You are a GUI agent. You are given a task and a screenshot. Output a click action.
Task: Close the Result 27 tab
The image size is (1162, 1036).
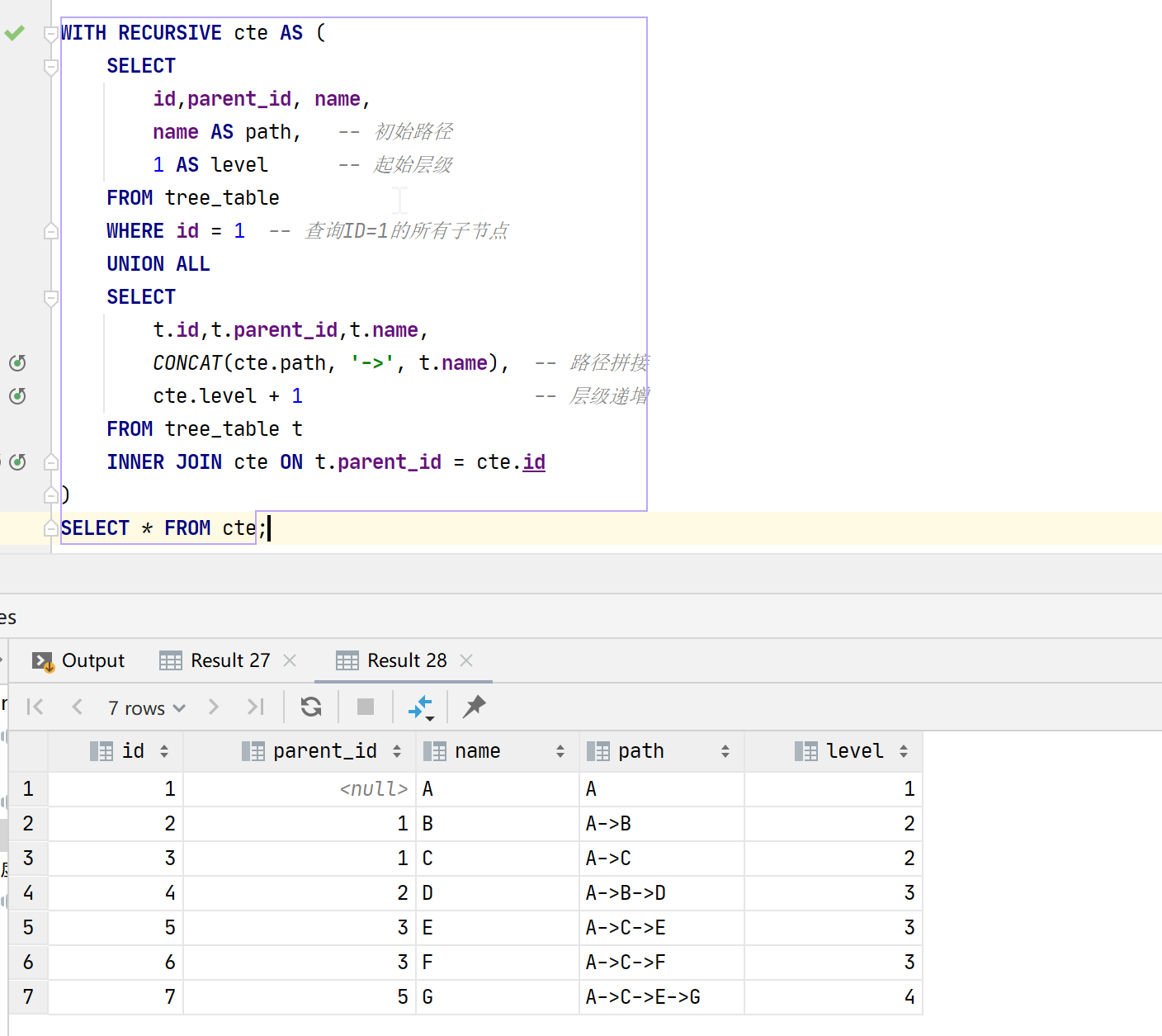click(290, 660)
